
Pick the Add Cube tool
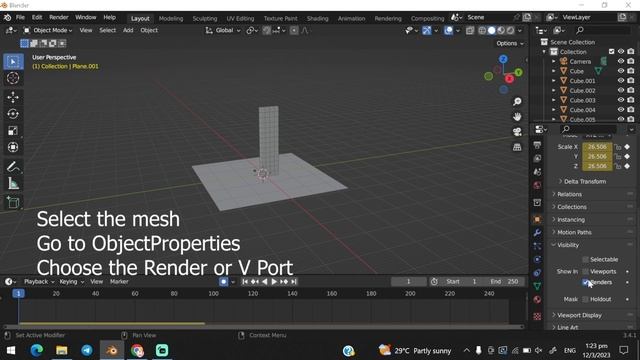coord(13,203)
